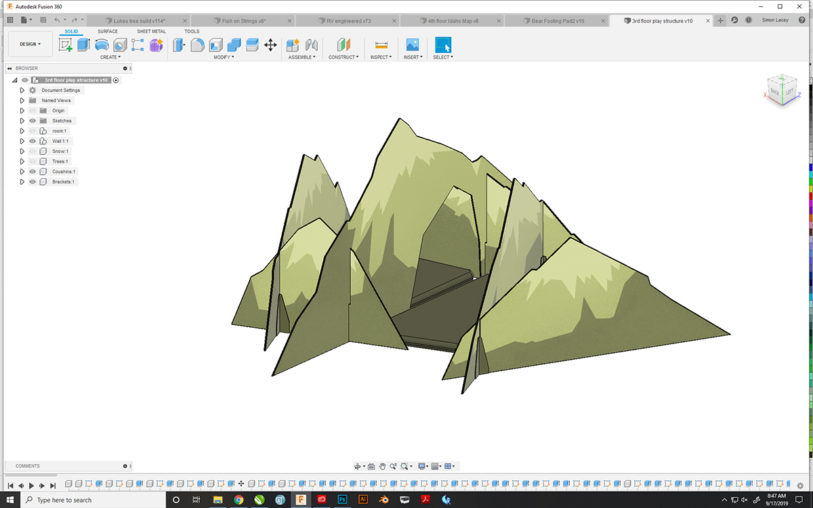
Task: Click the New Component icon
Action: (292, 45)
